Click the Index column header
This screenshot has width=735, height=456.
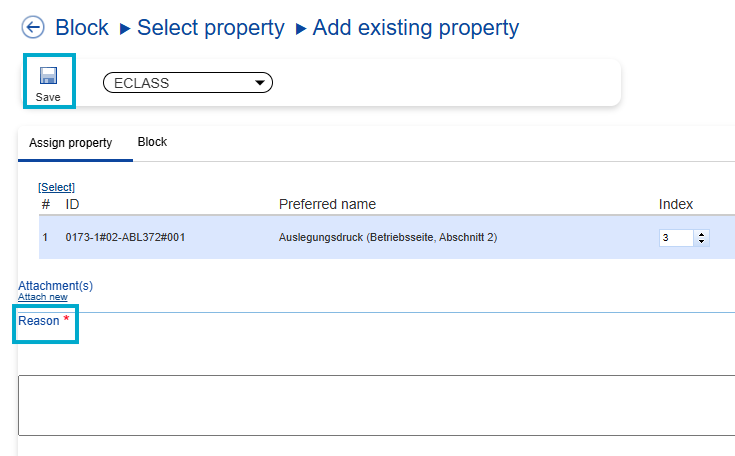pyautogui.click(x=676, y=204)
